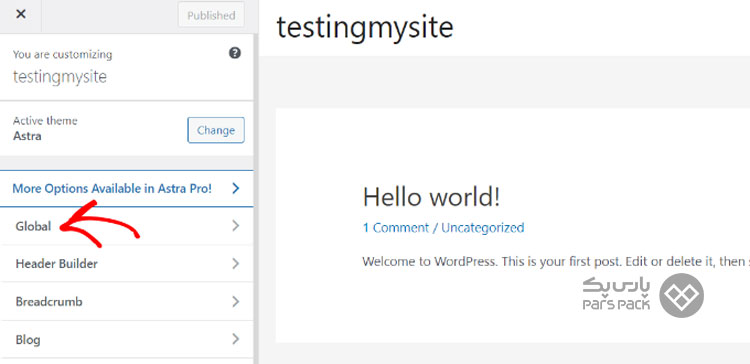Click the testingmysite site title in preview
Screen dimensions: 750x364
[365, 27]
